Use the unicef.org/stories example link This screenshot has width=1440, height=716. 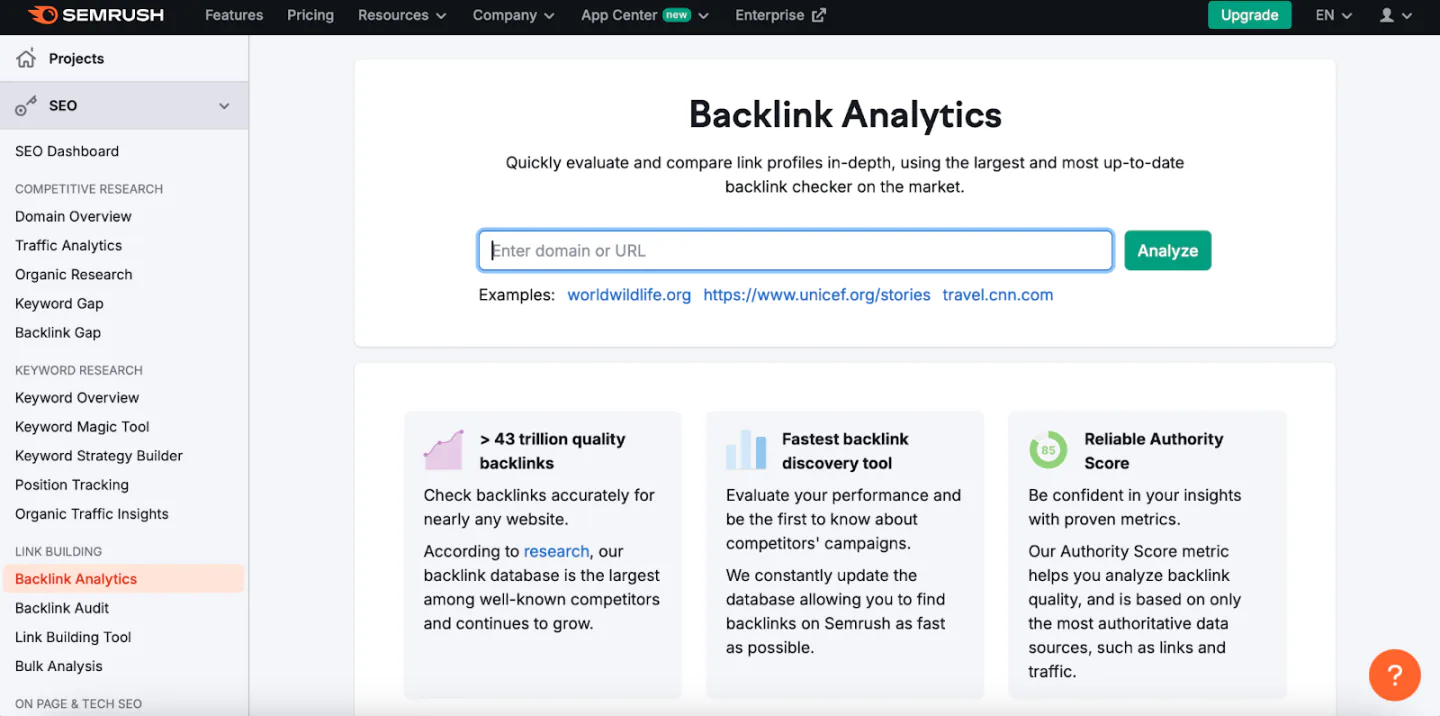pos(817,295)
